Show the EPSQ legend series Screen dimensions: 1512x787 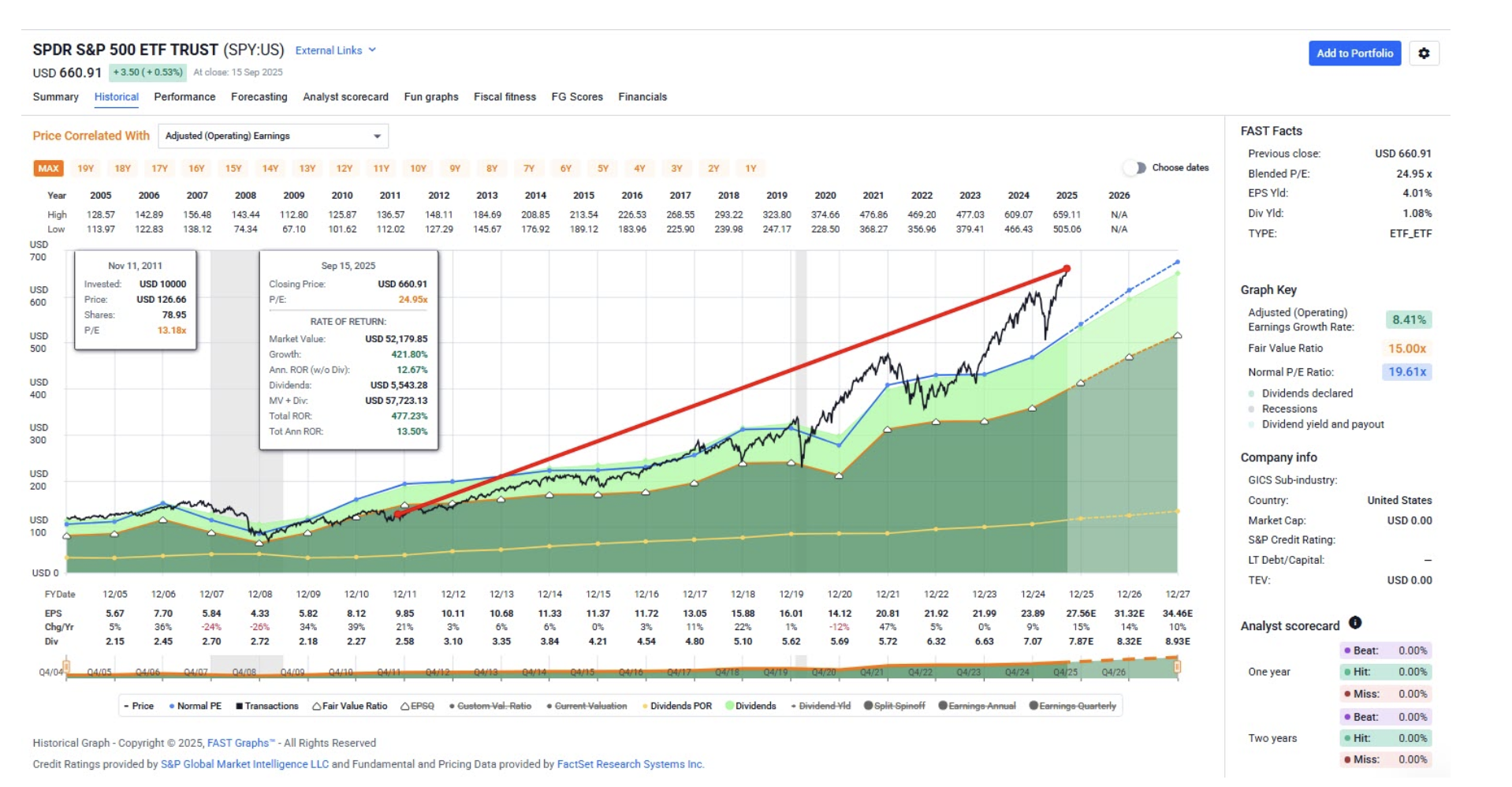click(x=418, y=707)
